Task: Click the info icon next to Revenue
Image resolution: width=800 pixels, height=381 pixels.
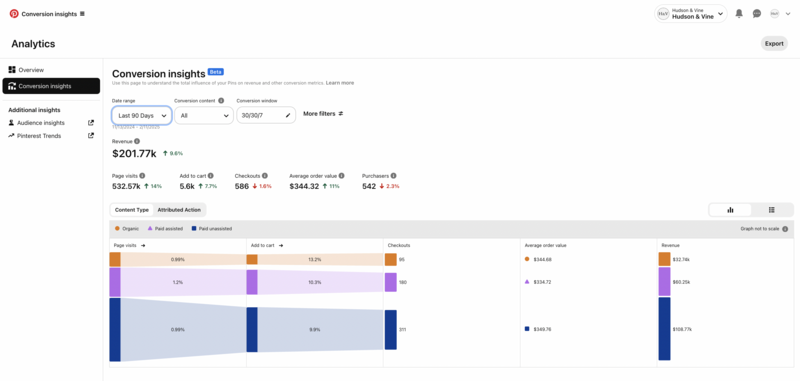Action: [137, 141]
